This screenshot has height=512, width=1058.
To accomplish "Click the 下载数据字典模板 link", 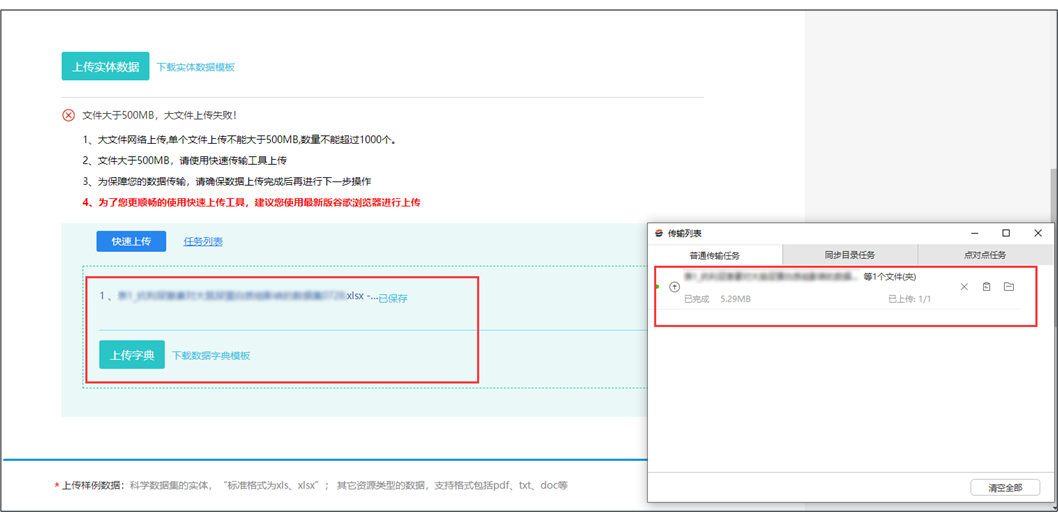I will 210,356.
